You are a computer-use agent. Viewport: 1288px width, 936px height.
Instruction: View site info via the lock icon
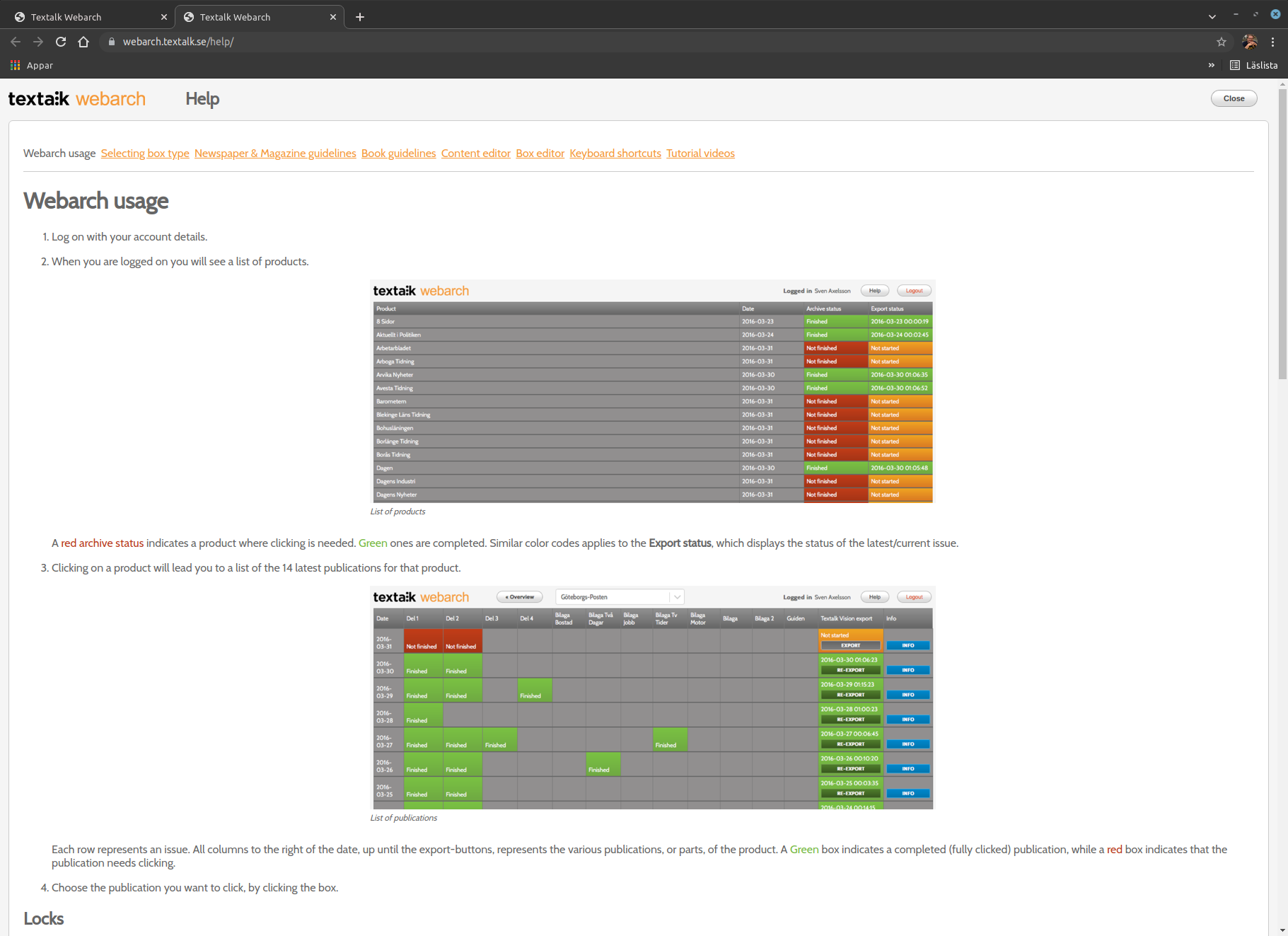click(x=111, y=42)
